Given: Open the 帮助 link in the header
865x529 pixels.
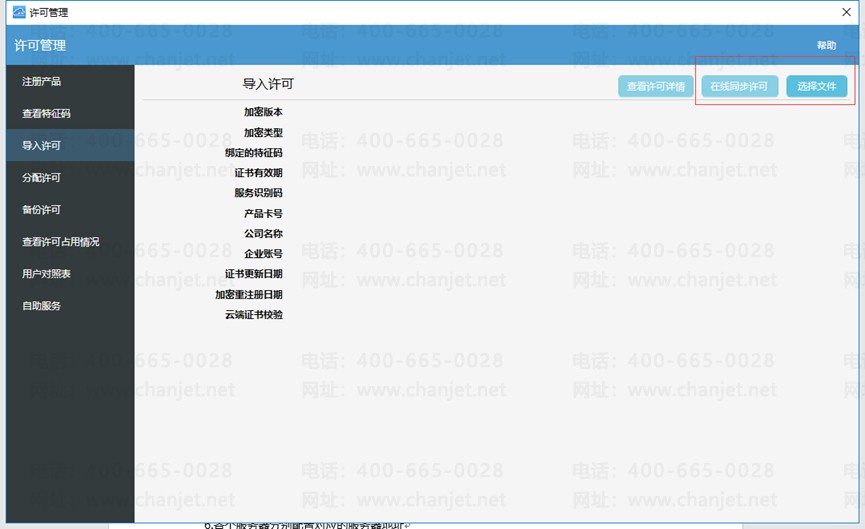Looking at the screenshot, I should [826, 45].
